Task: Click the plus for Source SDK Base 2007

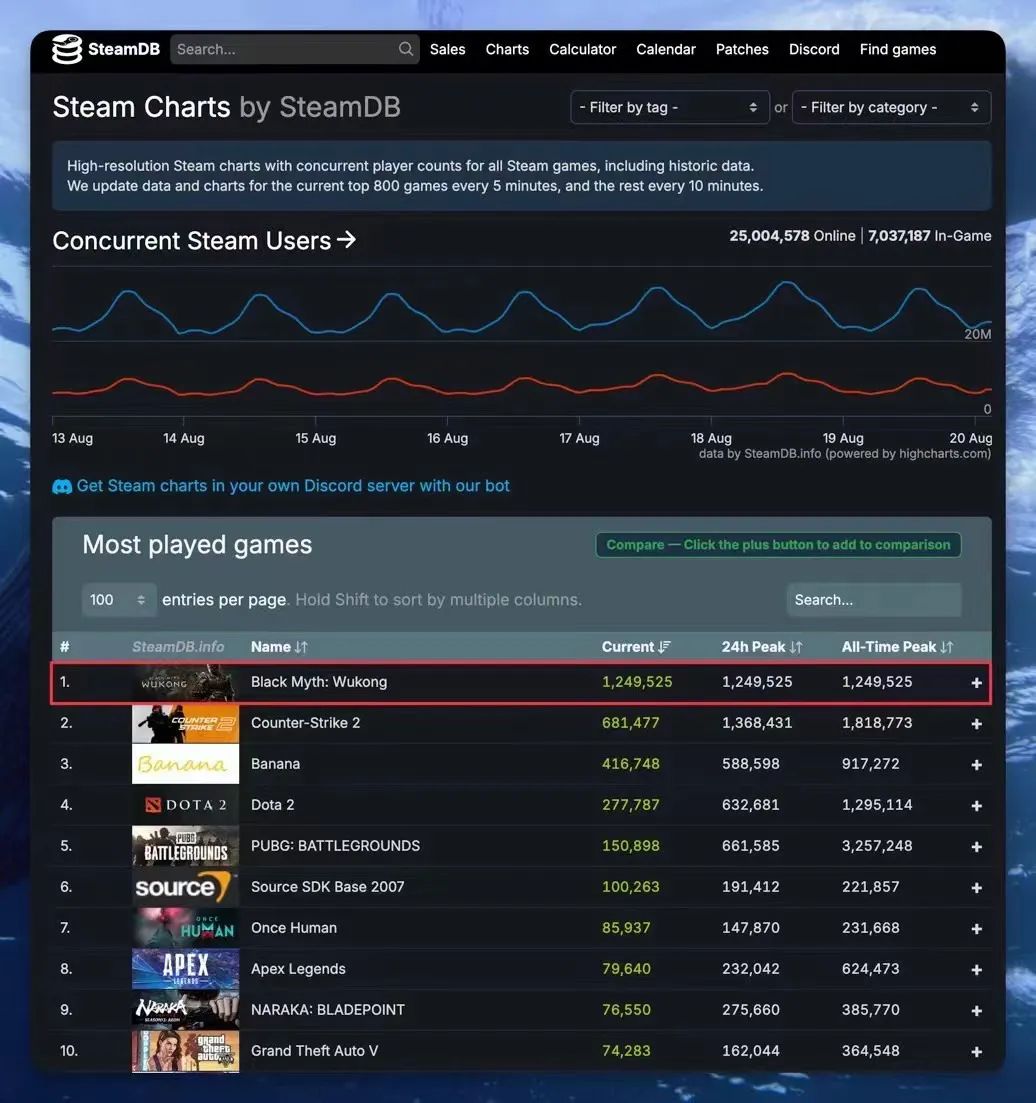Action: pos(976,888)
